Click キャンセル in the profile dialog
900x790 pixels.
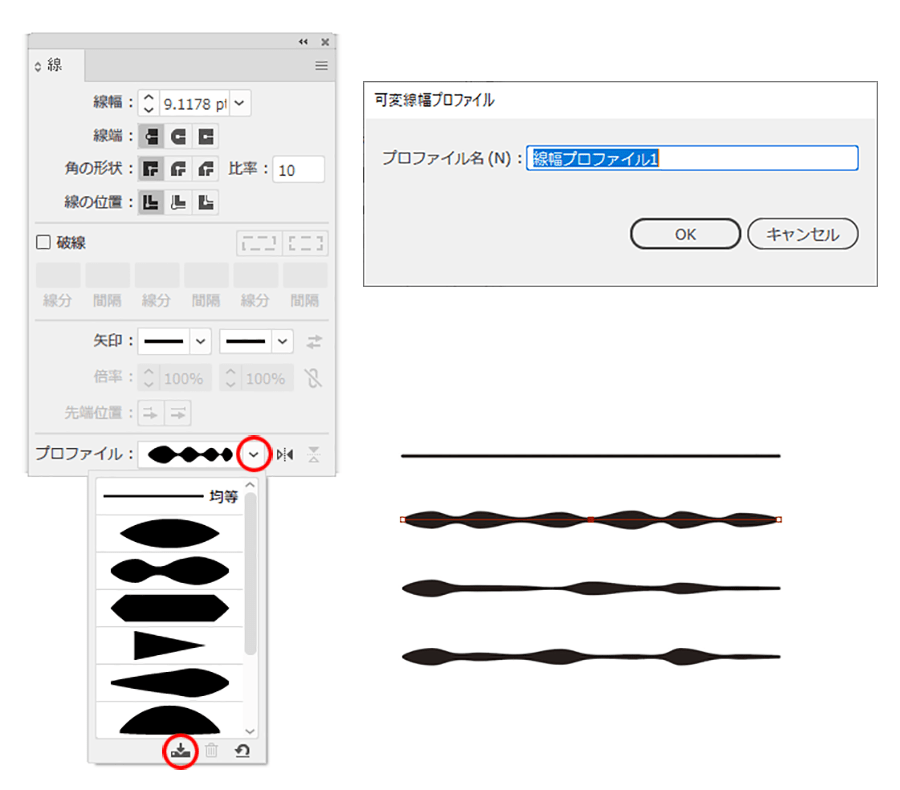pos(803,234)
